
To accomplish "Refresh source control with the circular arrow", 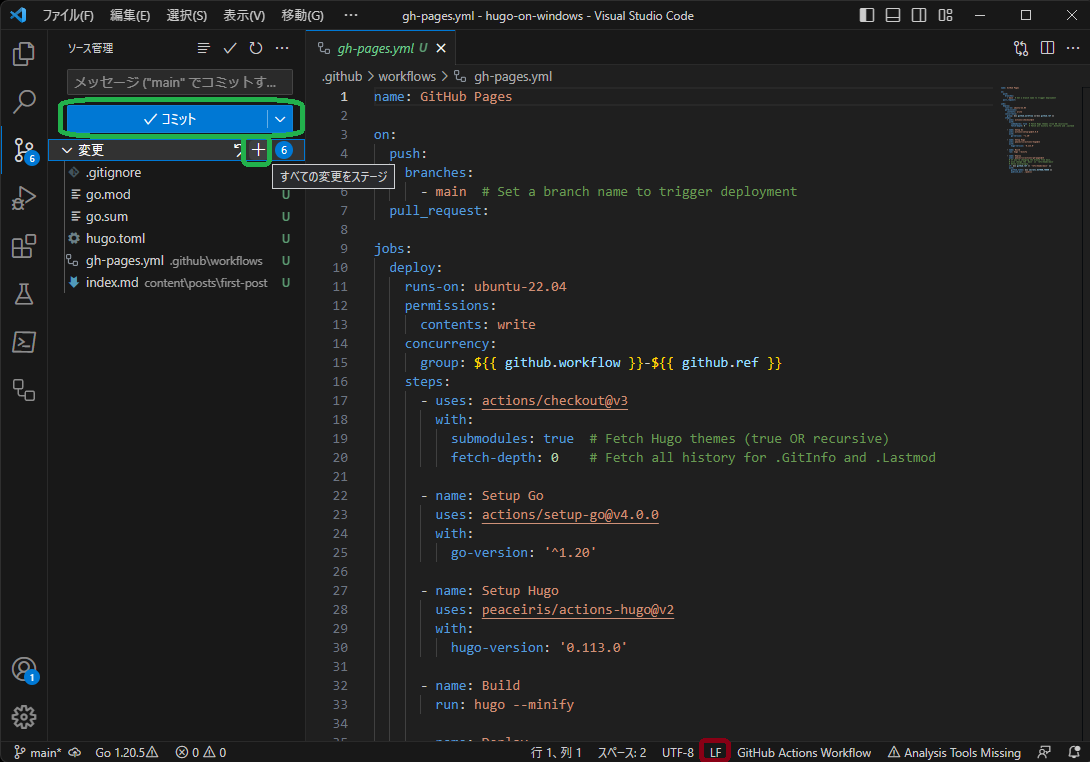I will (256, 48).
